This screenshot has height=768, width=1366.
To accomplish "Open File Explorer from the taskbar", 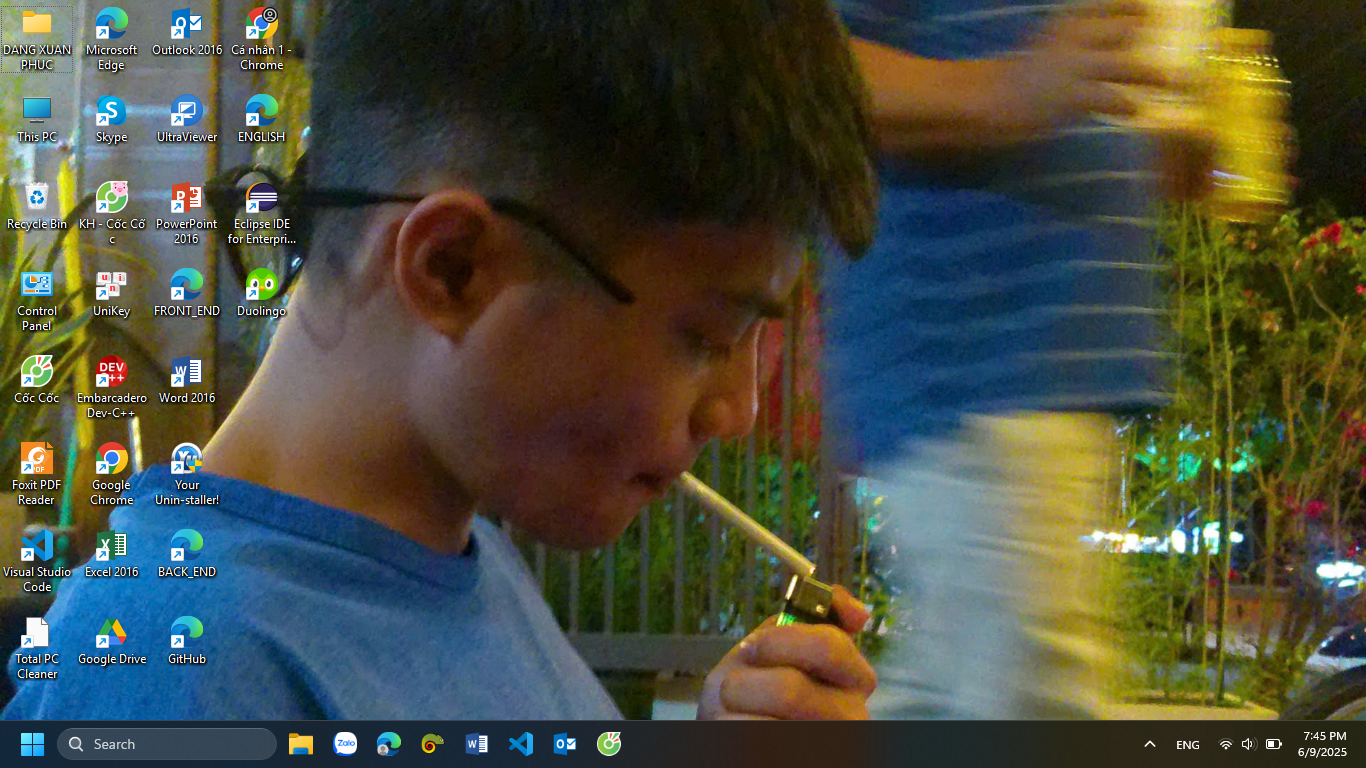I will point(301,744).
